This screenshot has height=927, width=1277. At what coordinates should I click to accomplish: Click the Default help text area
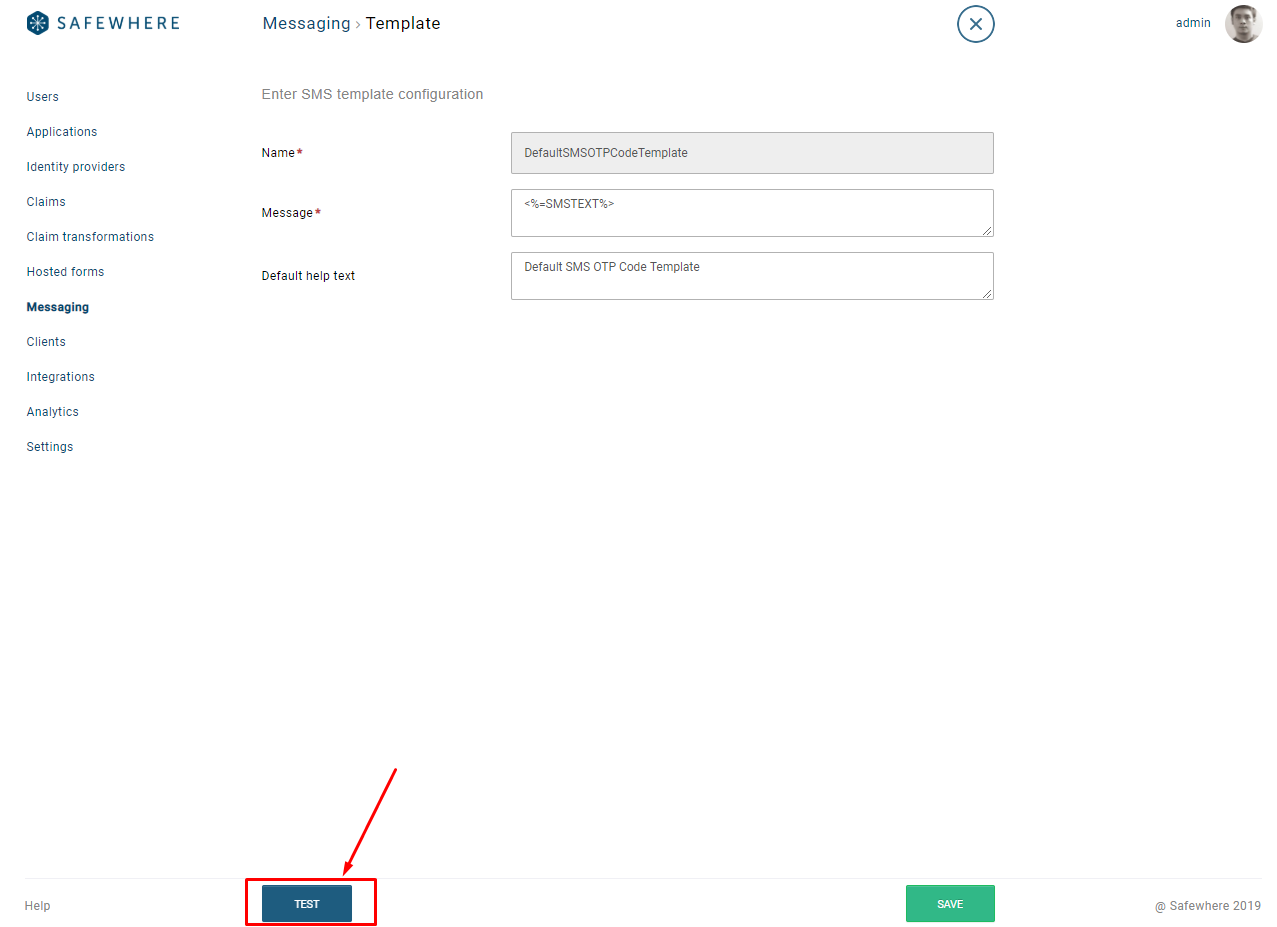(751, 276)
